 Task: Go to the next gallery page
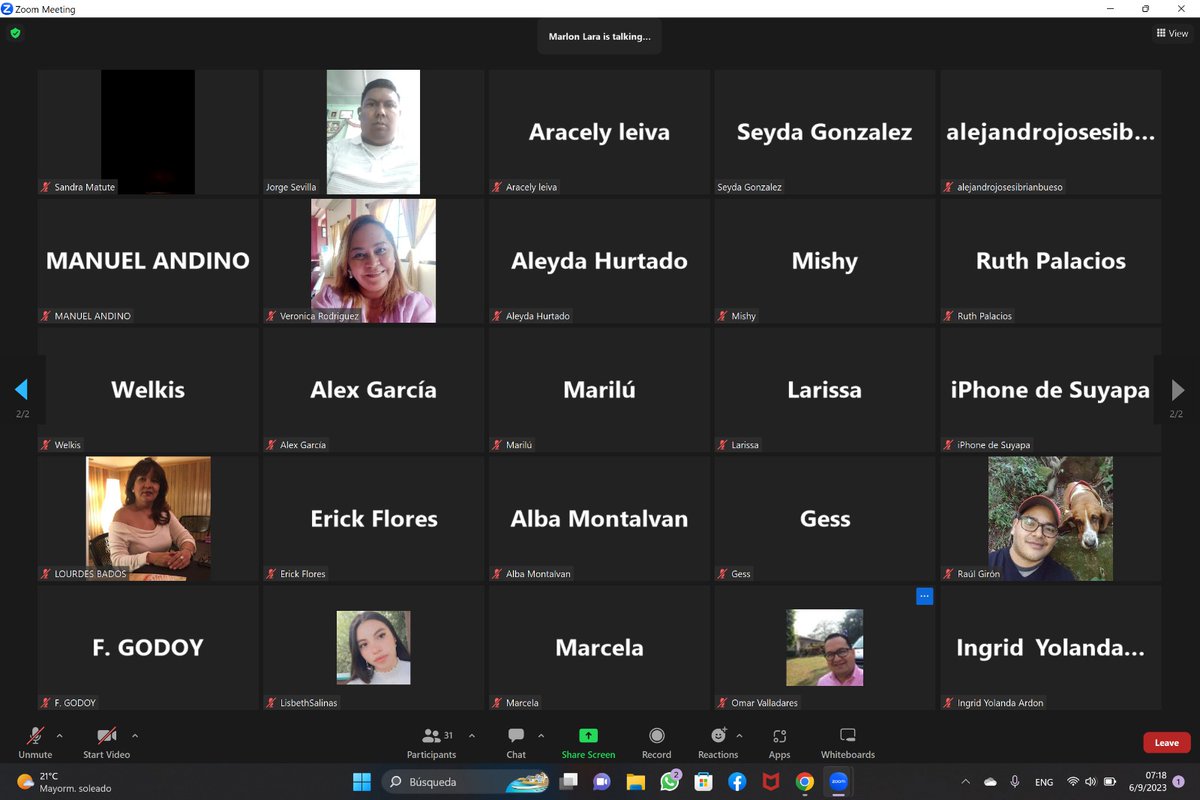pyautogui.click(x=1178, y=389)
